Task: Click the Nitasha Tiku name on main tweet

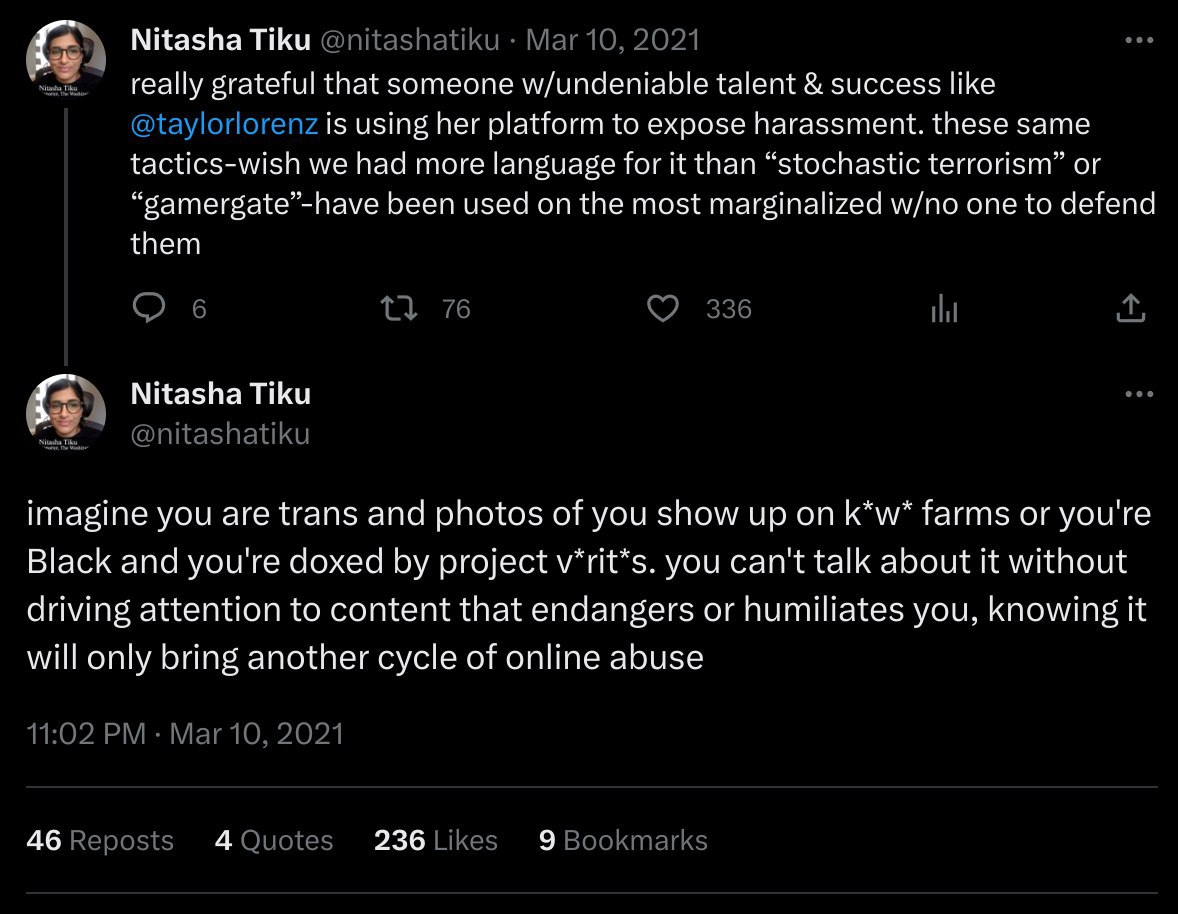Action: [x=220, y=394]
